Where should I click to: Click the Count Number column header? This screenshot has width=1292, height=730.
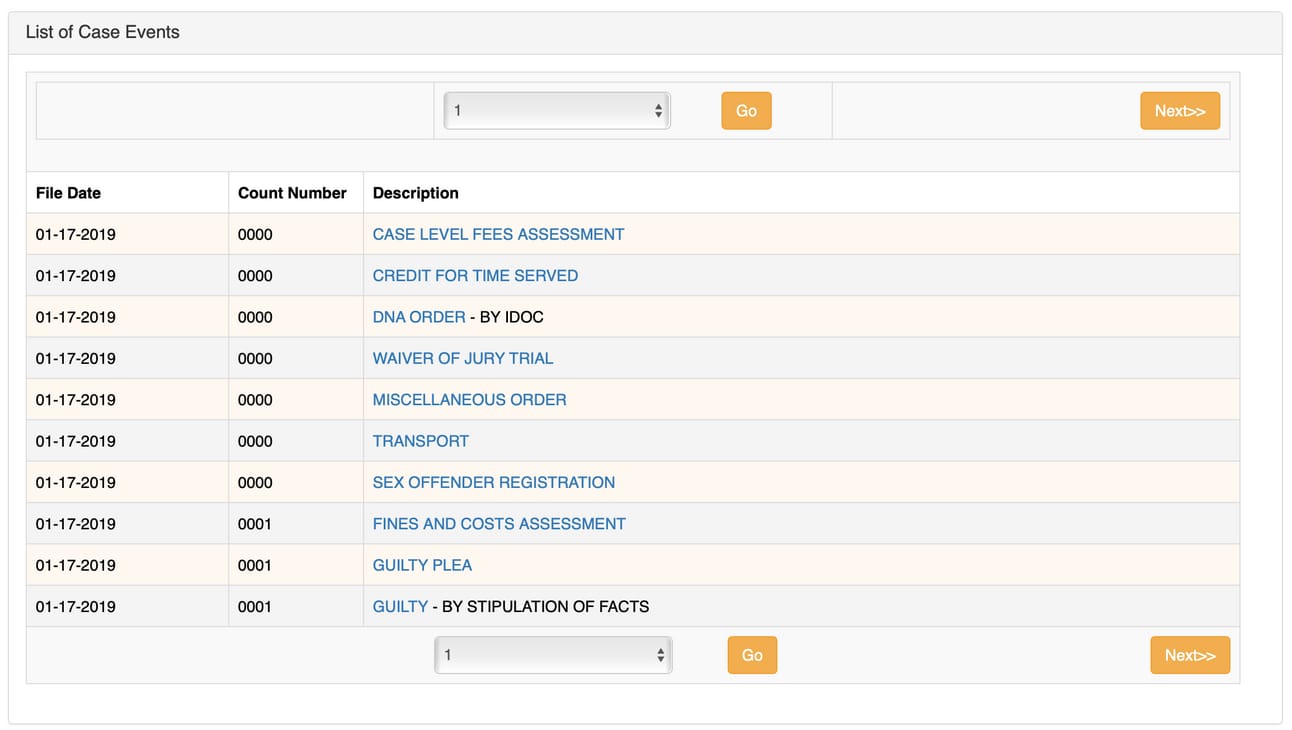point(292,193)
